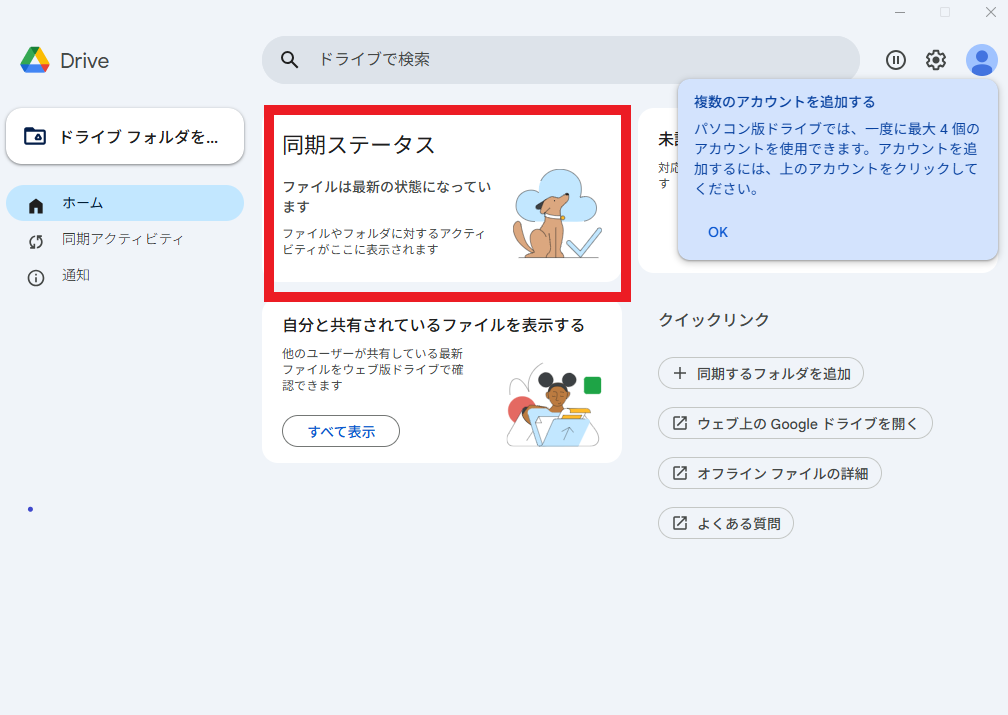Open よくある質問 help link
The height and width of the screenshot is (715, 1008).
tap(725, 522)
